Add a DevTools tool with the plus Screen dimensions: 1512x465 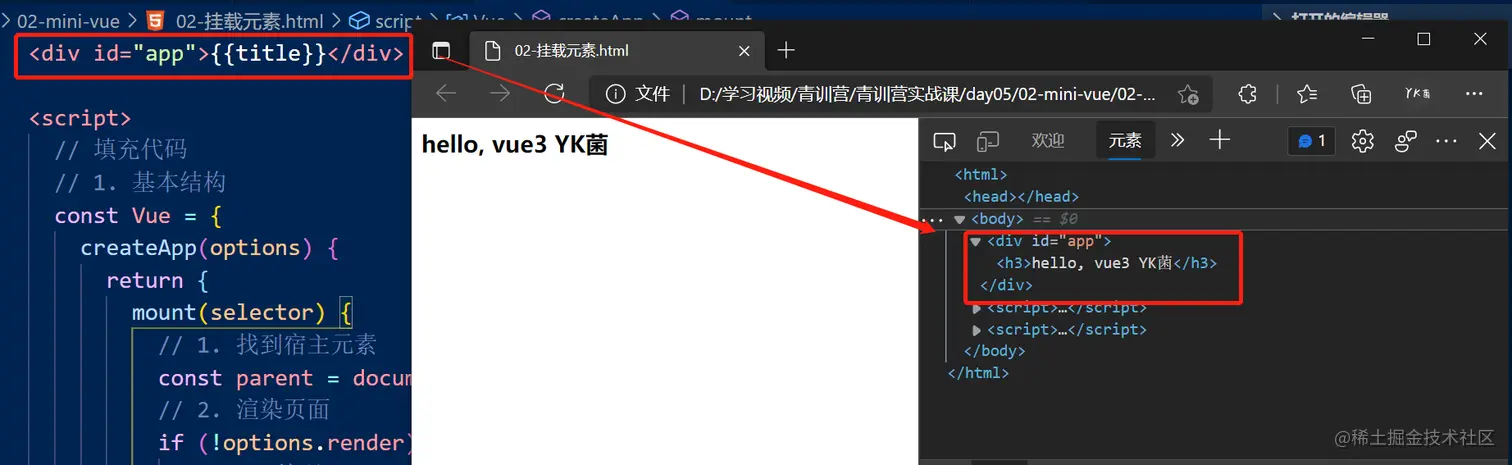1219,141
